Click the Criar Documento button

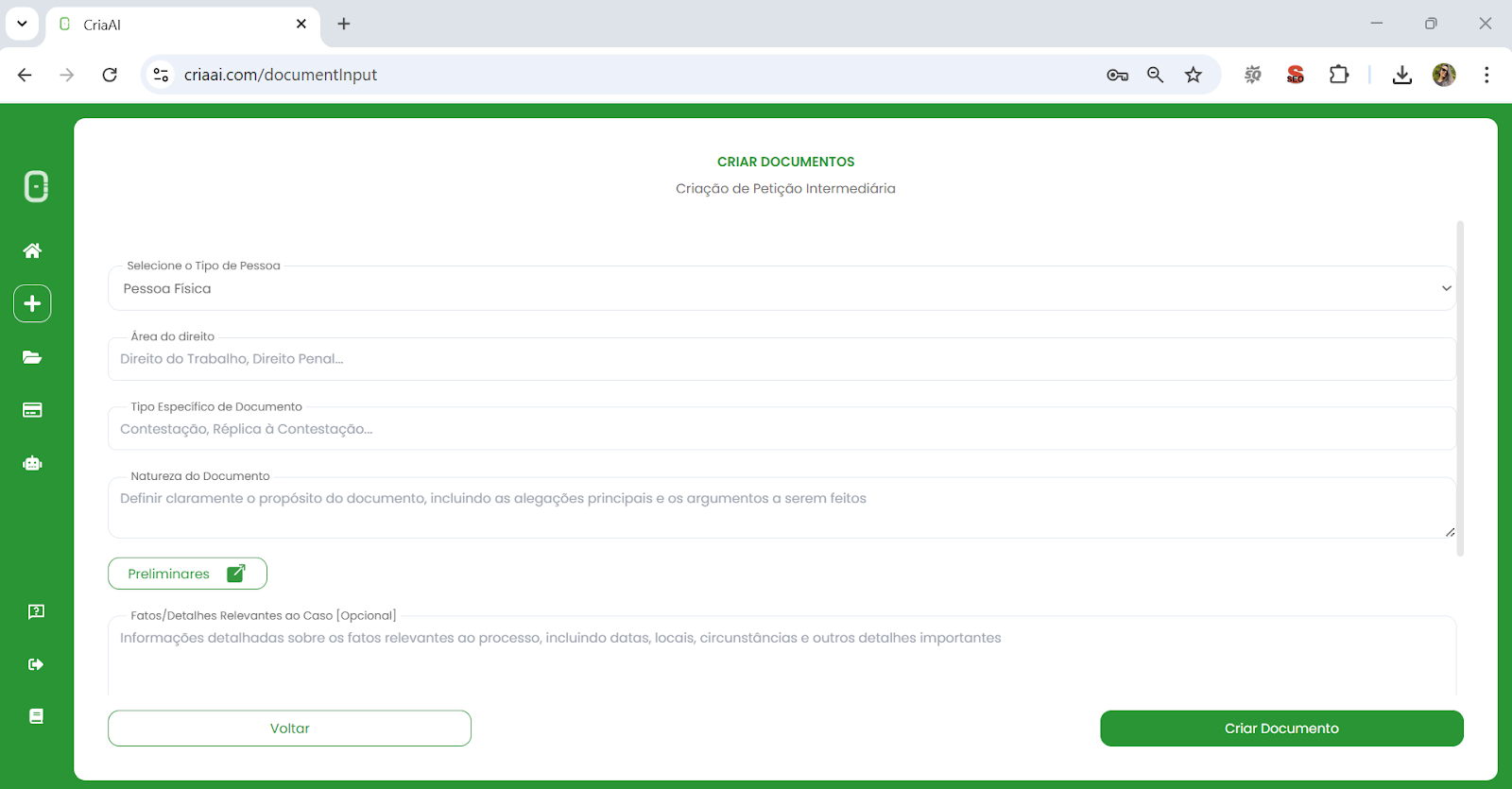(1281, 729)
